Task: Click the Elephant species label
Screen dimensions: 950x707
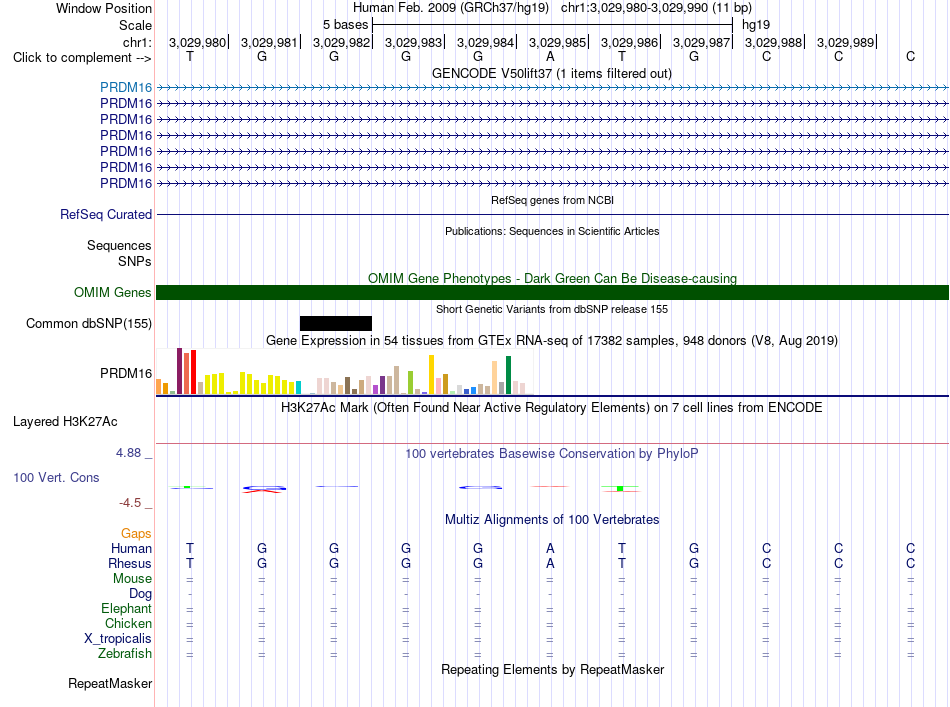Action: click(126, 608)
